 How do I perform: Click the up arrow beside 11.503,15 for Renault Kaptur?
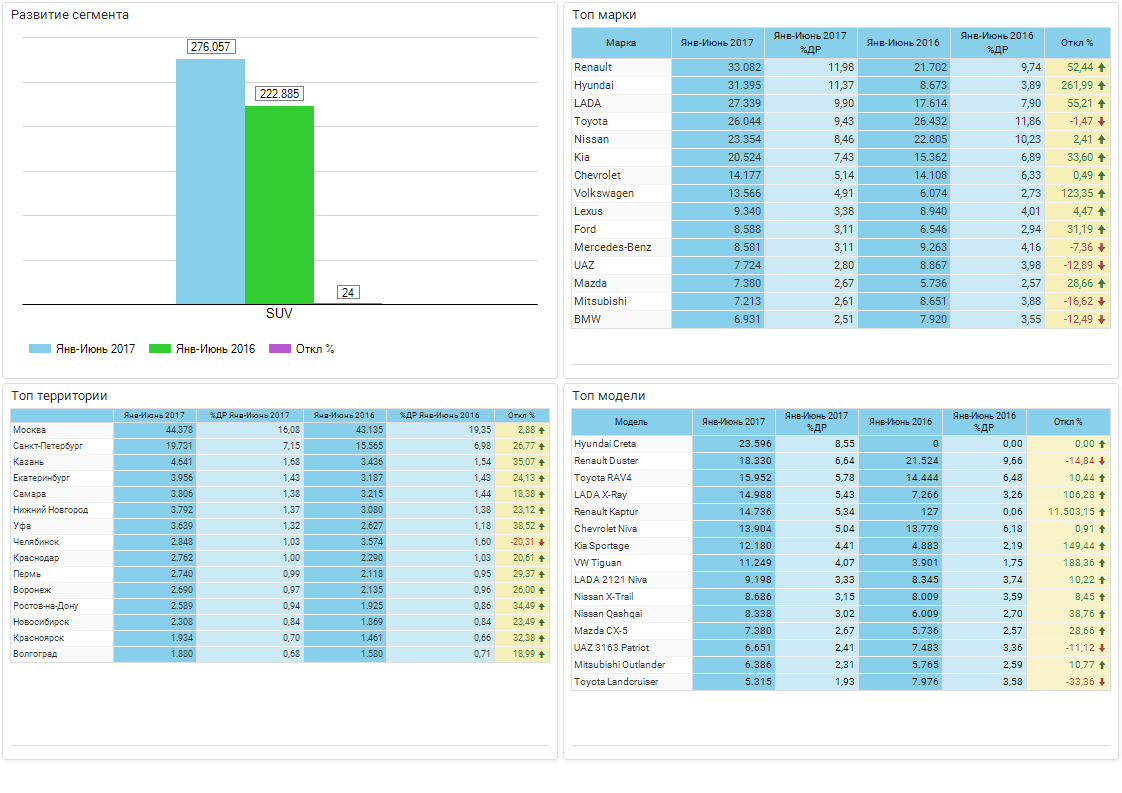click(1102, 512)
